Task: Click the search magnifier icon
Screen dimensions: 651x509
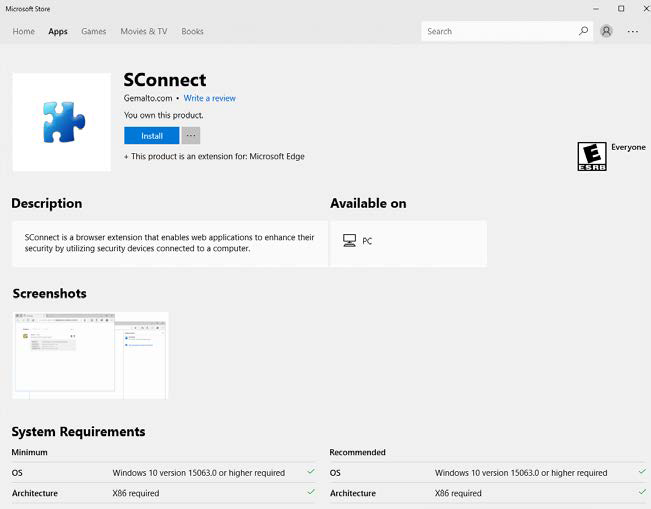Action: [583, 31]
